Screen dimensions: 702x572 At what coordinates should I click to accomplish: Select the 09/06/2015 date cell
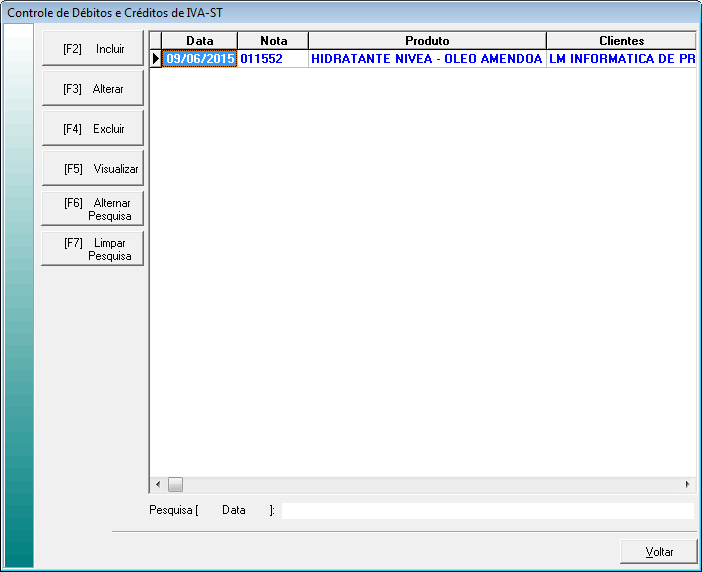(x=200, y=59)
